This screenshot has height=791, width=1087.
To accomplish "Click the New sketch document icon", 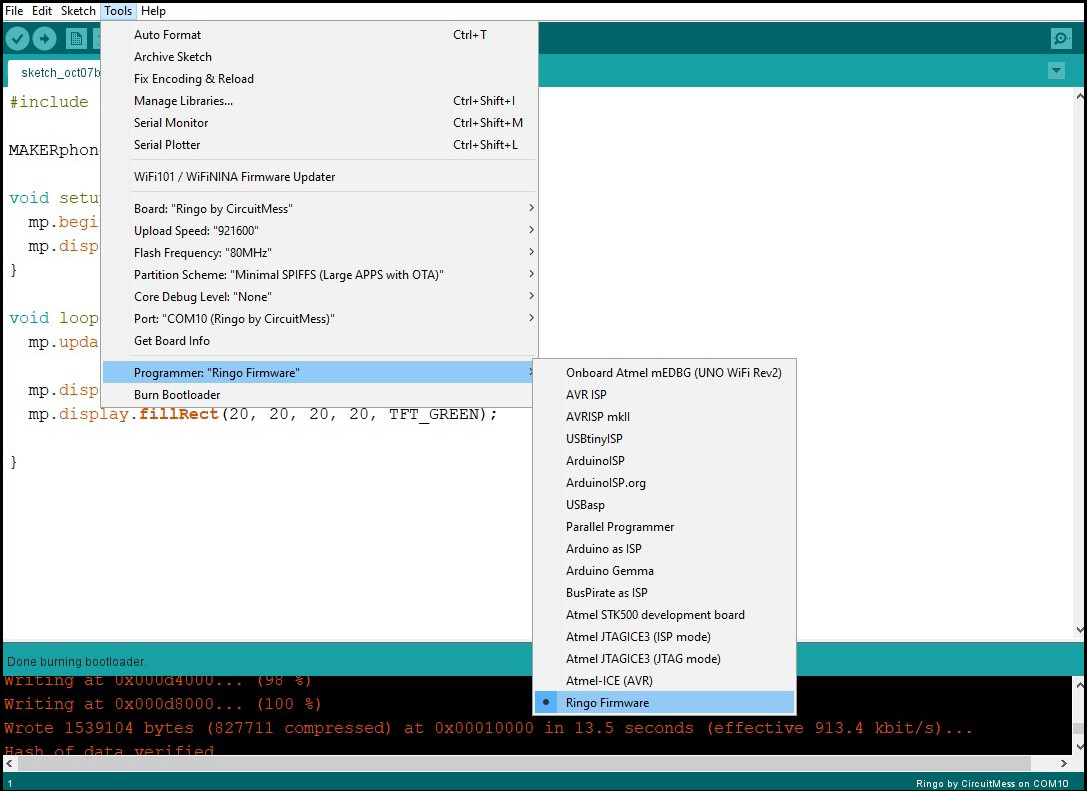I will [x=76, y=39].
